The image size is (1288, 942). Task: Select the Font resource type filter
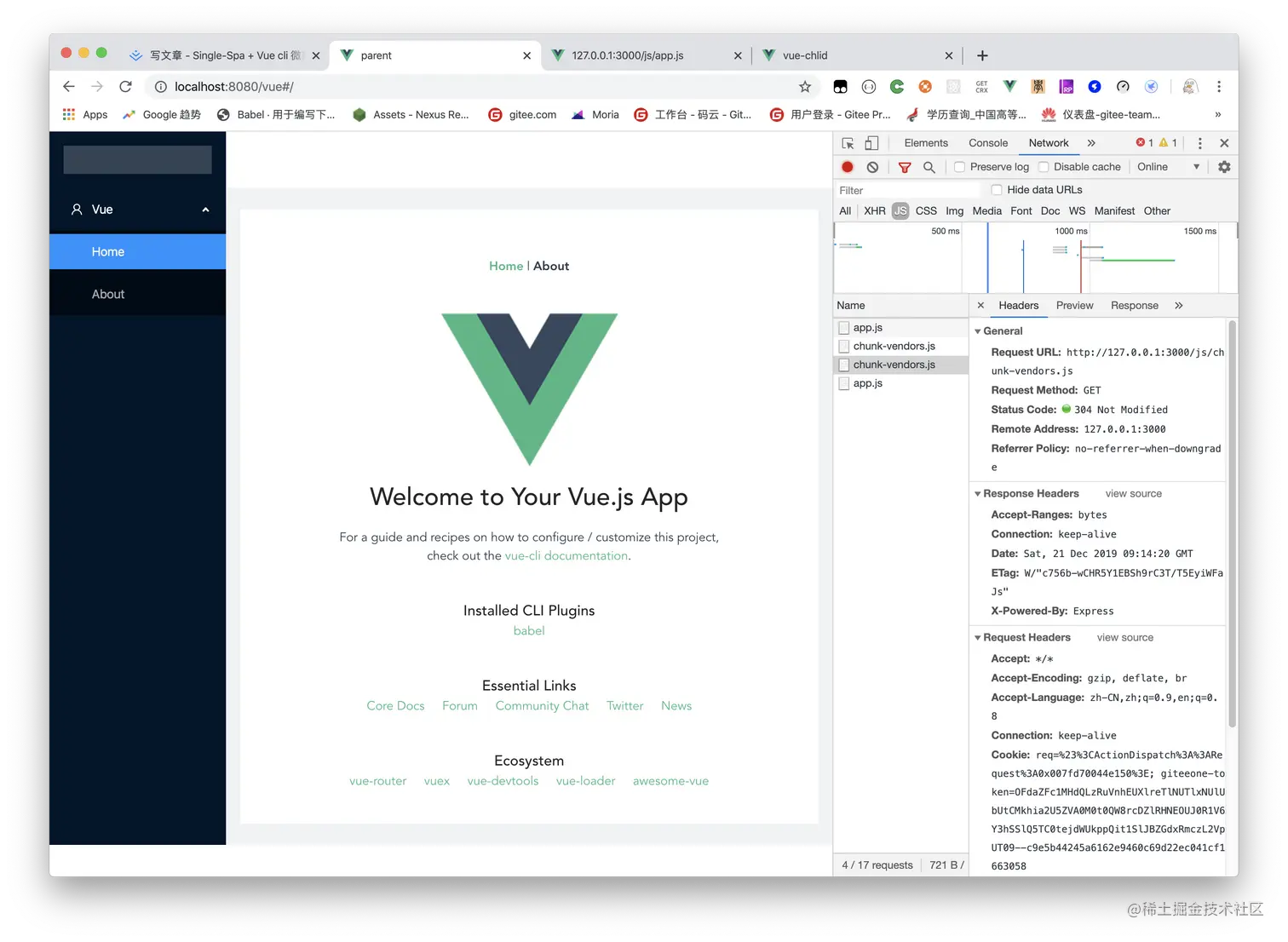click(1021, 210)
